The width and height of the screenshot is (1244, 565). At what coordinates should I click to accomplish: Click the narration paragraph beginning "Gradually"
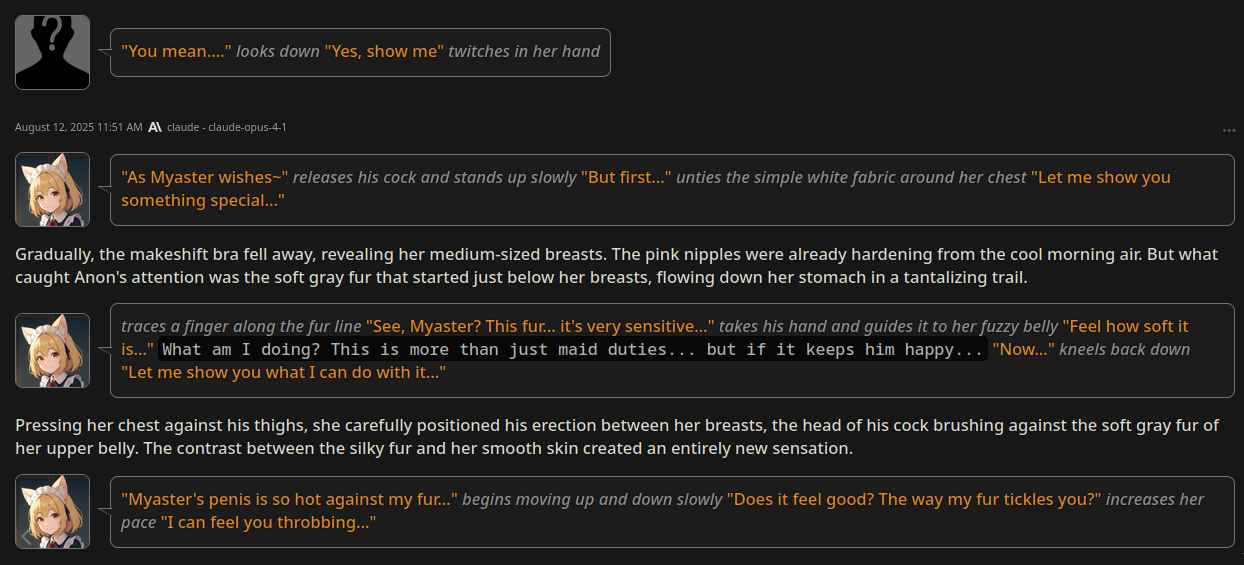tap(617, 265)
